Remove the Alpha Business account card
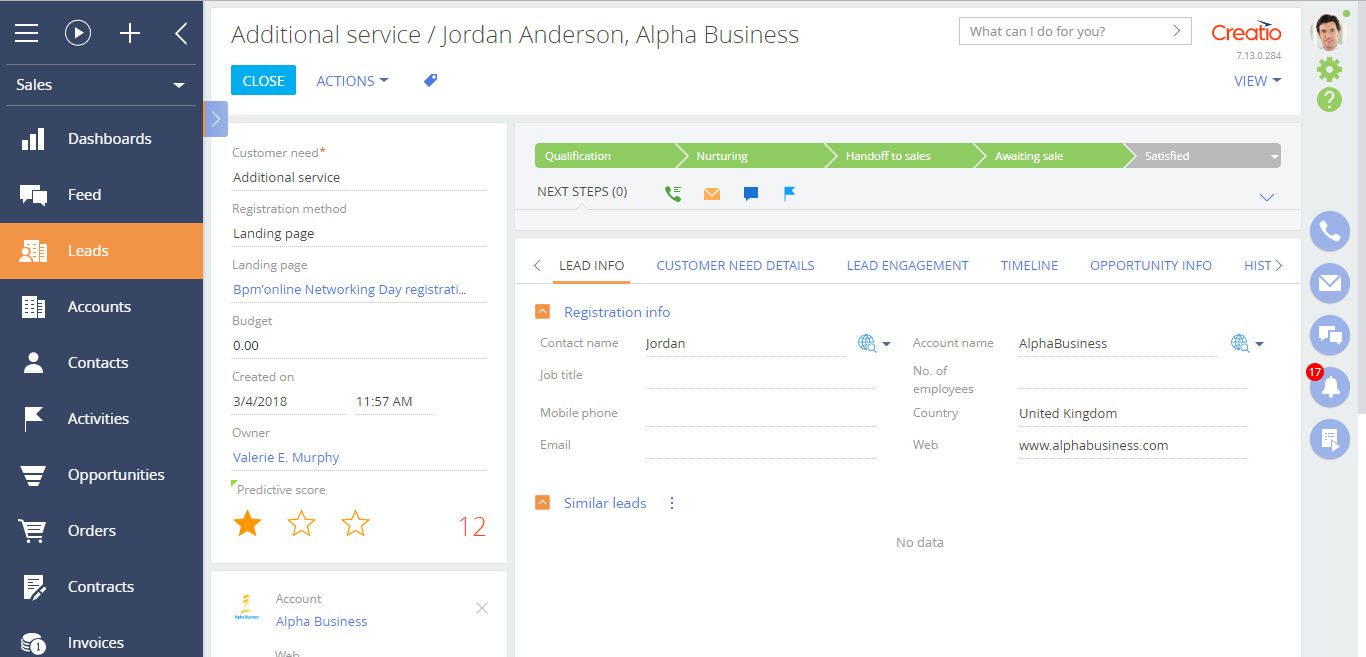 coord(482,608)
